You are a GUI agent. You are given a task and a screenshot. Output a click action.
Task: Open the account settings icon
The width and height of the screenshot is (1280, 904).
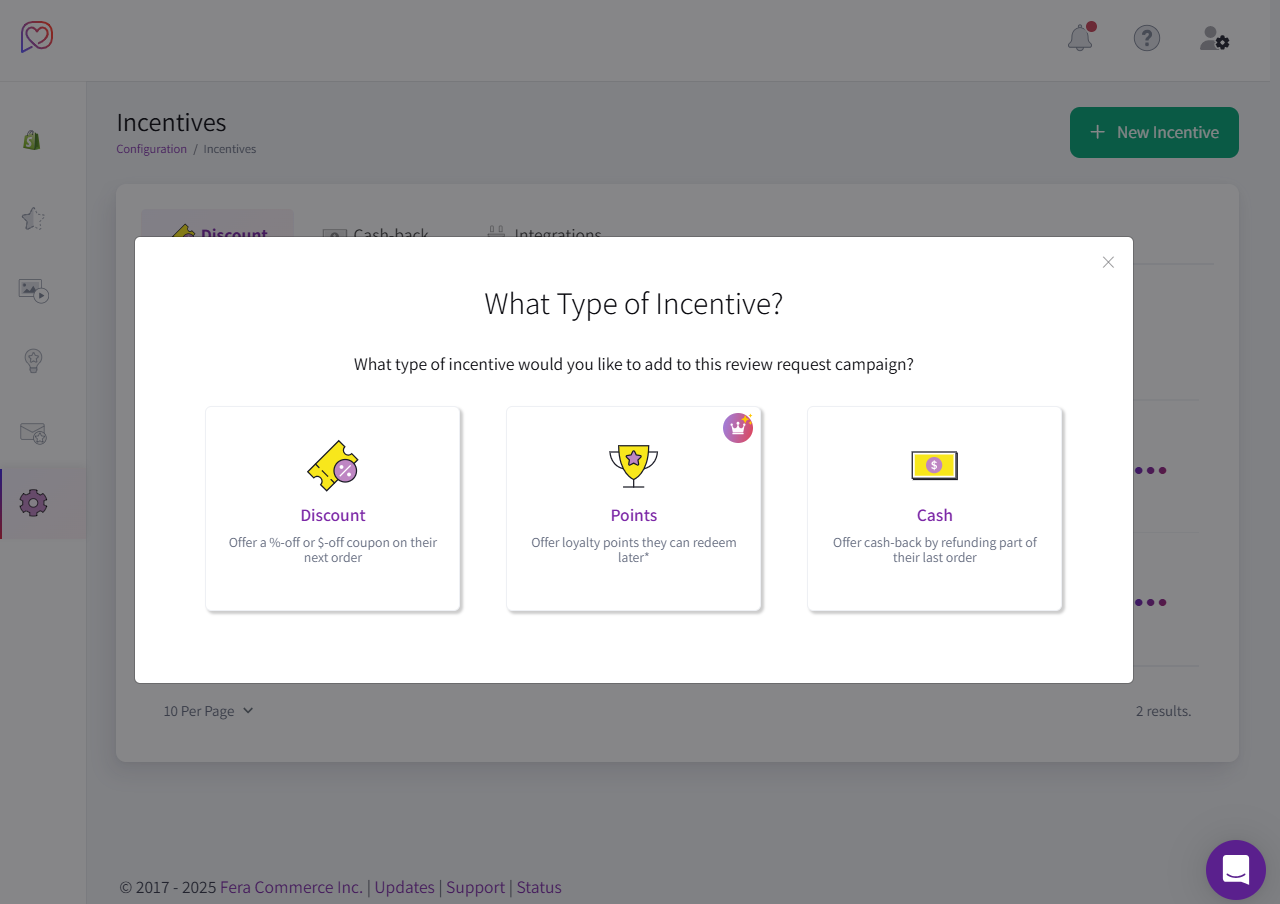click(1213, 38)
